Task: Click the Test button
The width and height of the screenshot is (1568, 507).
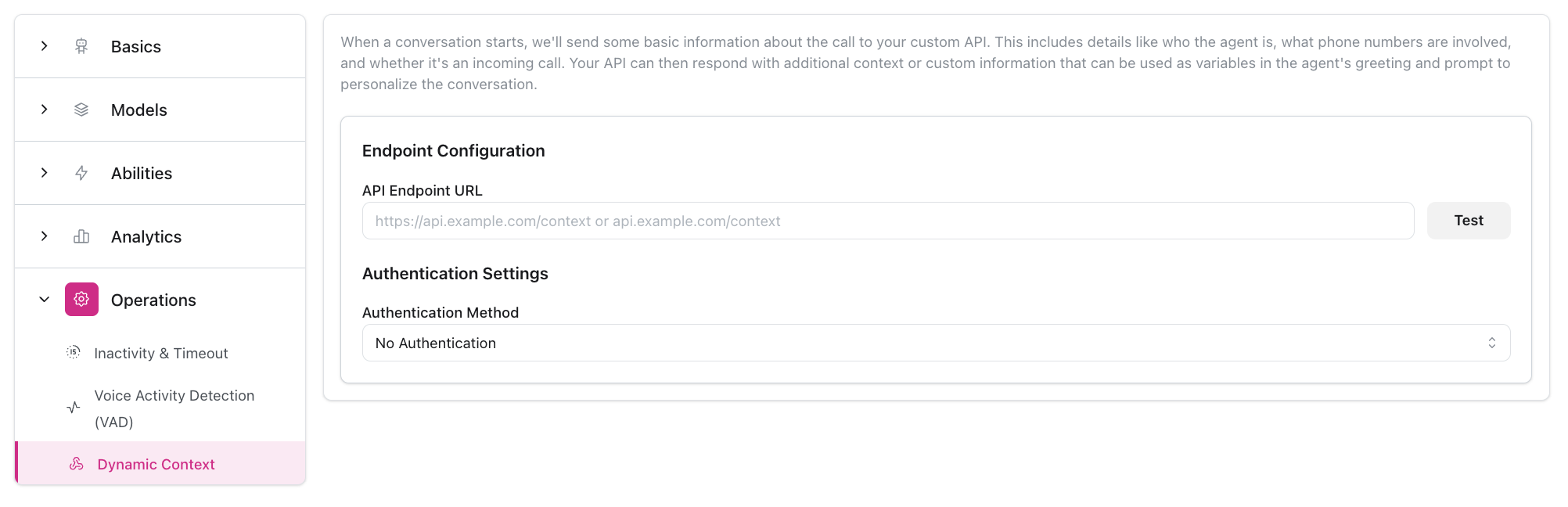Action: (x=1468, y=220)
